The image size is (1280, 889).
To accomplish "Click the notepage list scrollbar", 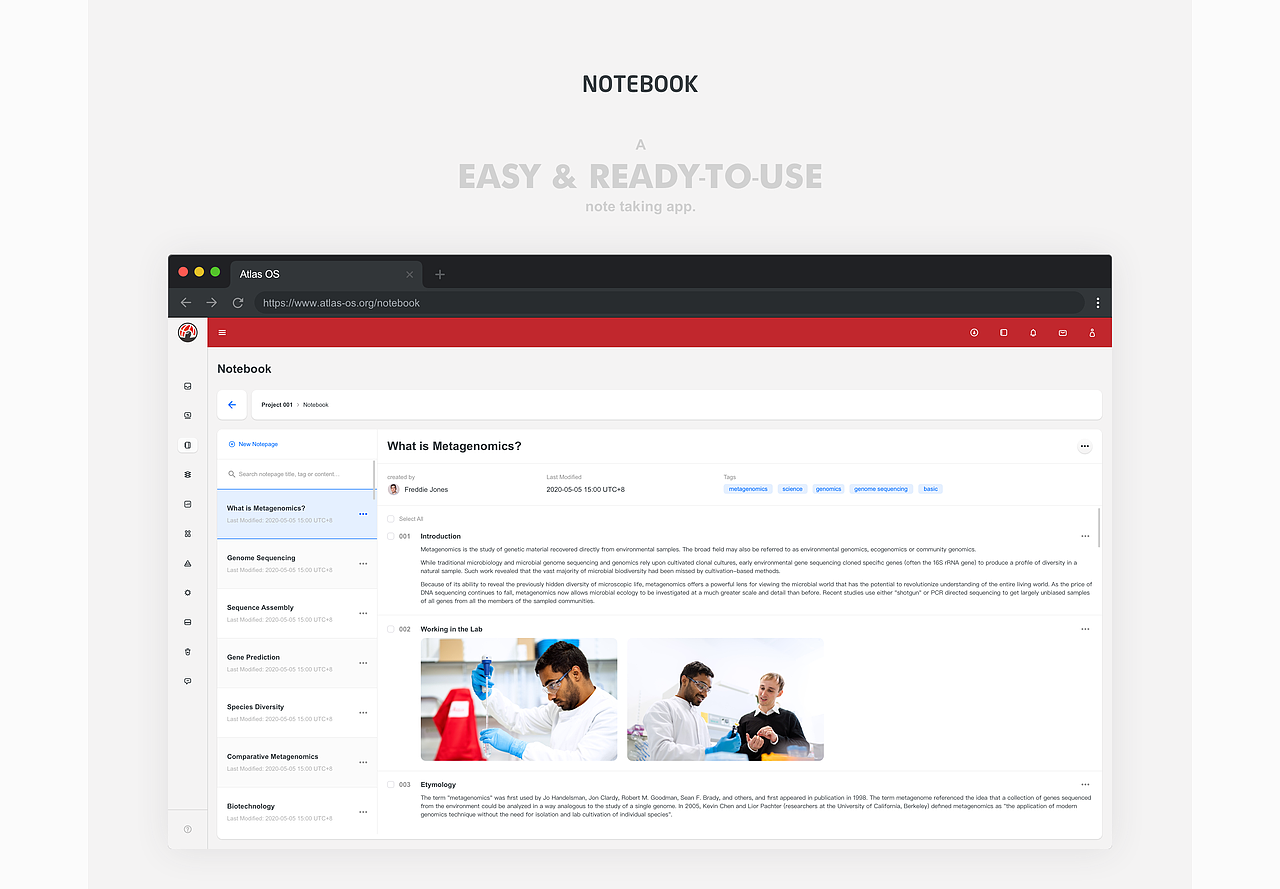I will click(375, 478).
